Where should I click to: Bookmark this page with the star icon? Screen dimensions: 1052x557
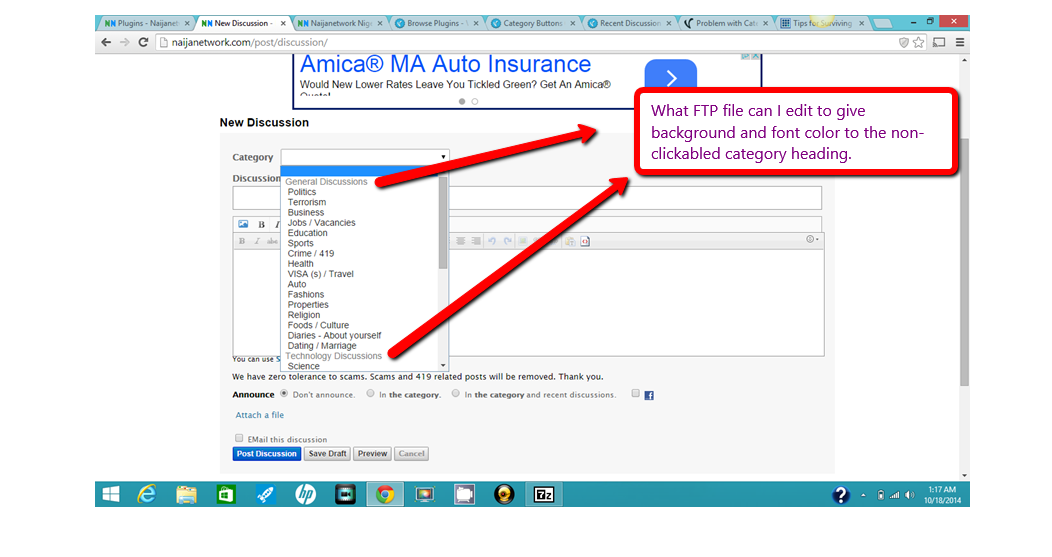pos(918,42)
